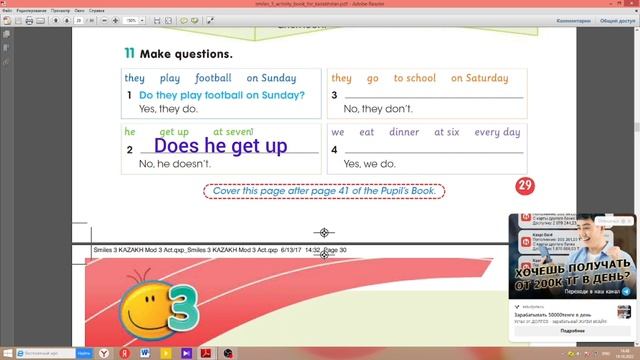Open Yandex Browser from the taskbar
Viewport: 640px width, 360px height.
pyautogui.click(x=104, y=353)
